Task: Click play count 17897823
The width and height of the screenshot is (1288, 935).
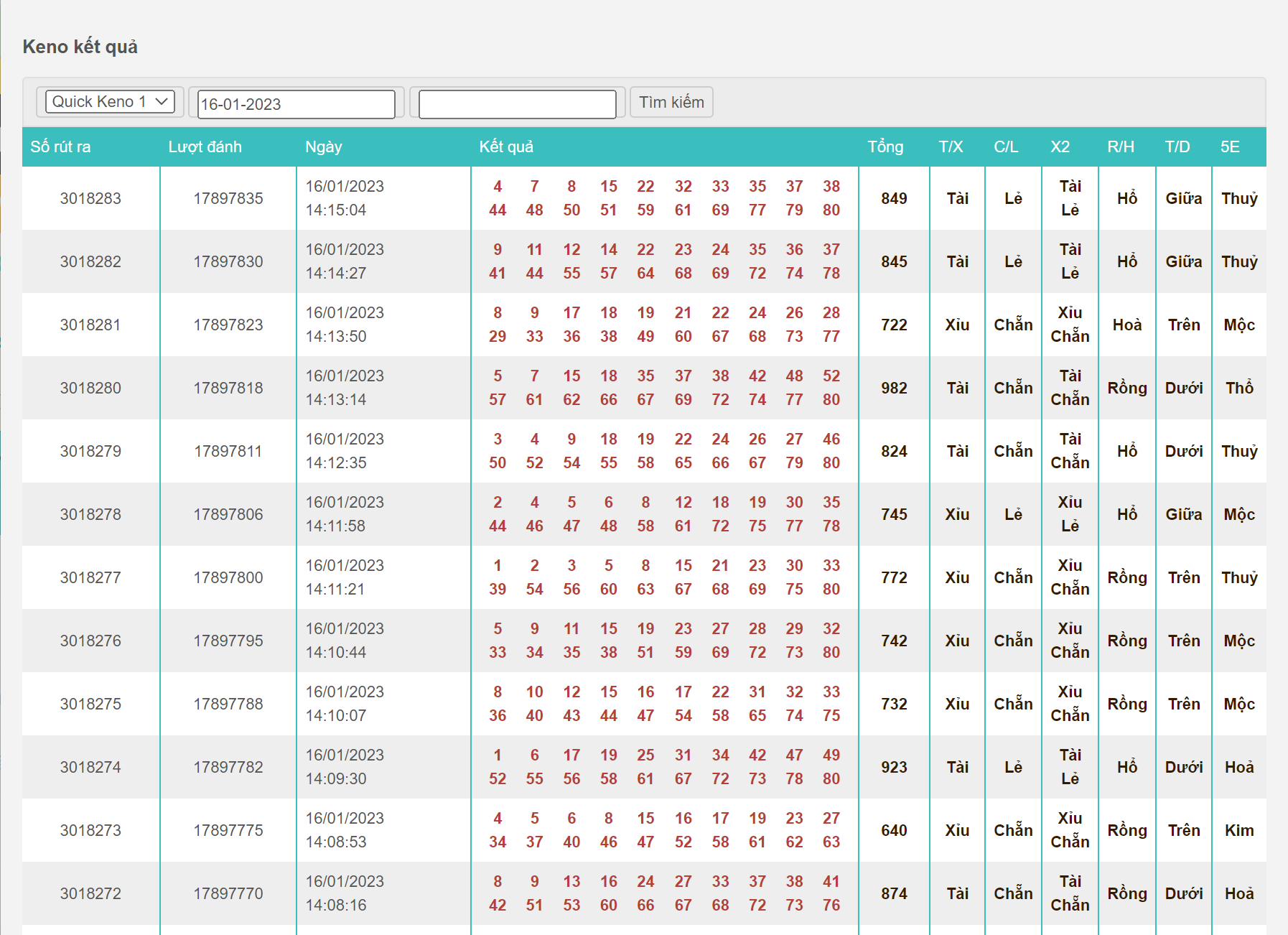Action: coord(228,325)
